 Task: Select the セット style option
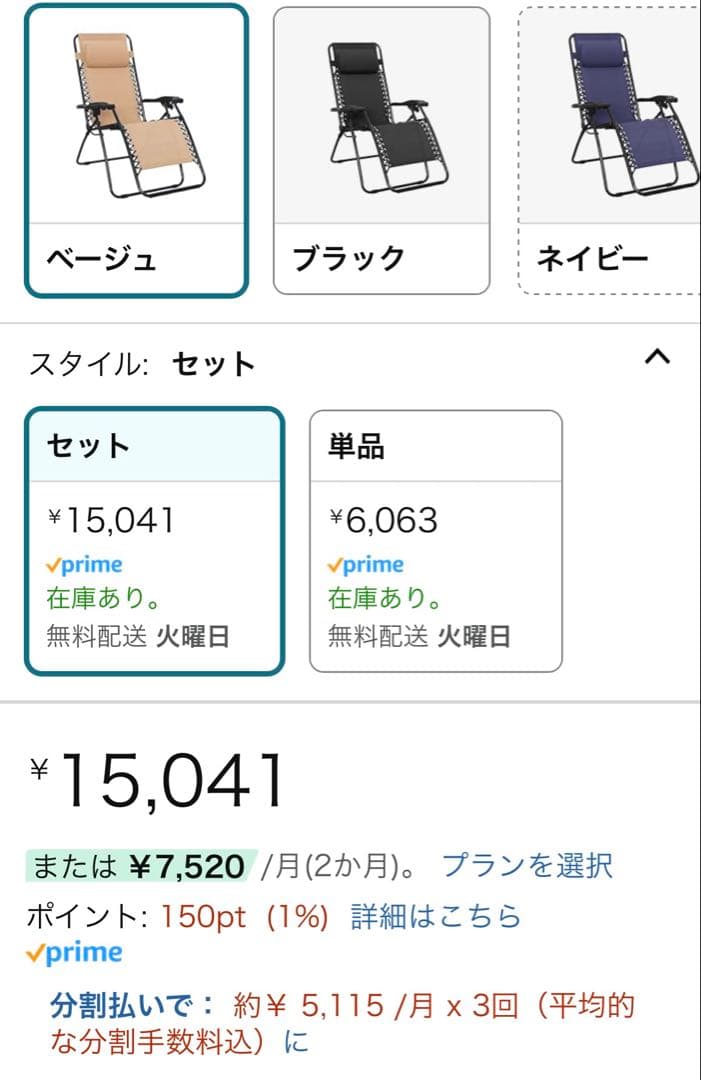pos(155,540)
